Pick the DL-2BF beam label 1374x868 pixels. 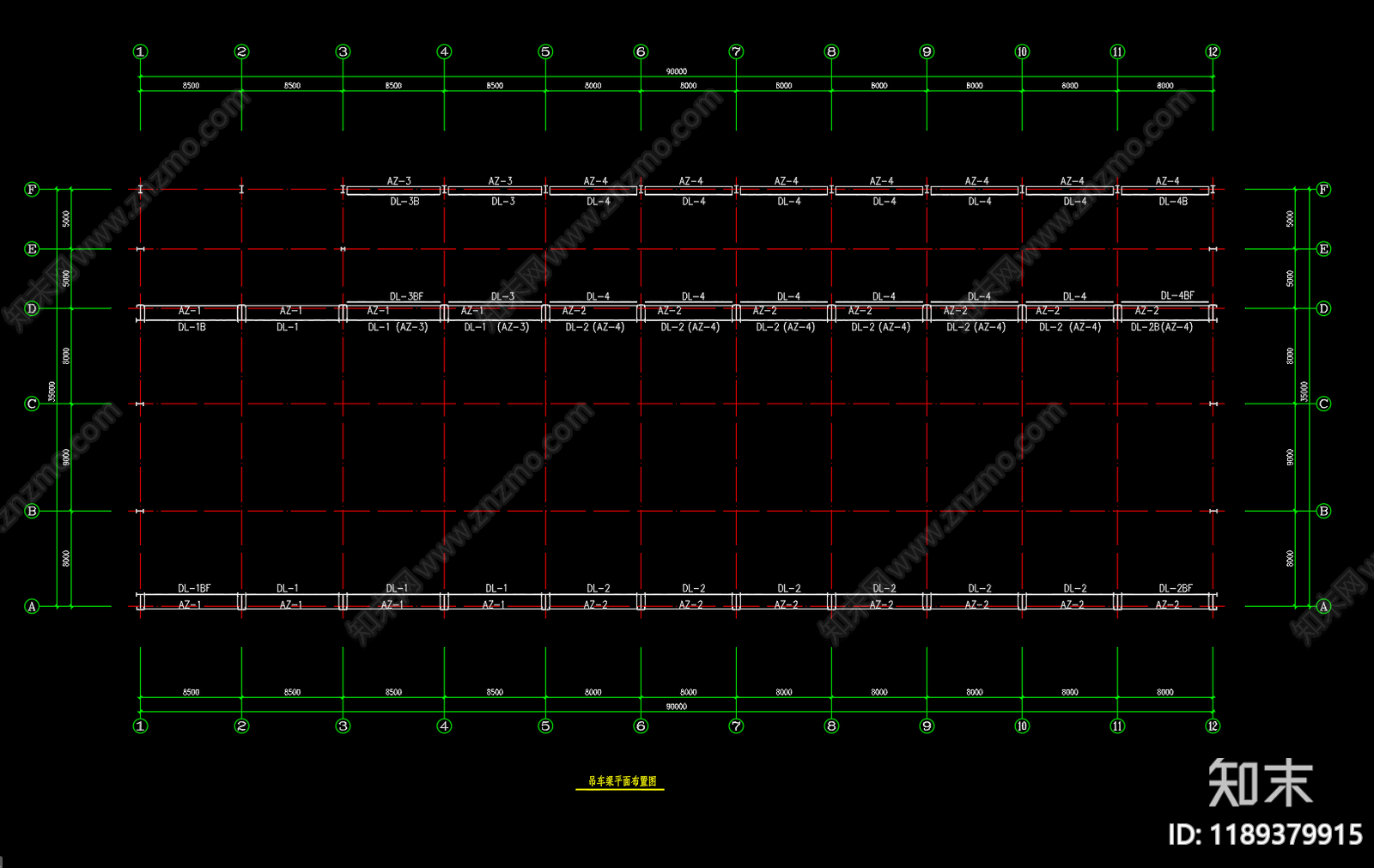[x=1176, y=588]
